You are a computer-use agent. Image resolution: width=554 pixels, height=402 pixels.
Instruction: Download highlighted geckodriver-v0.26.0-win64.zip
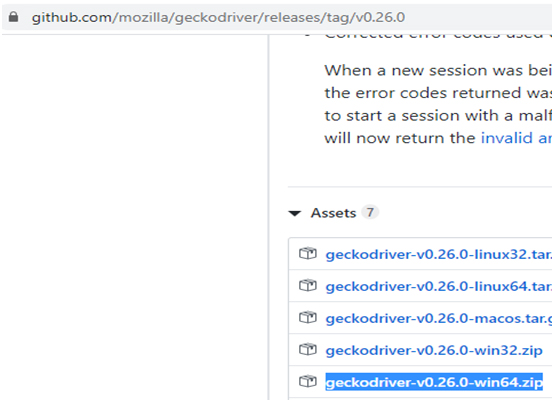(434, 382)
